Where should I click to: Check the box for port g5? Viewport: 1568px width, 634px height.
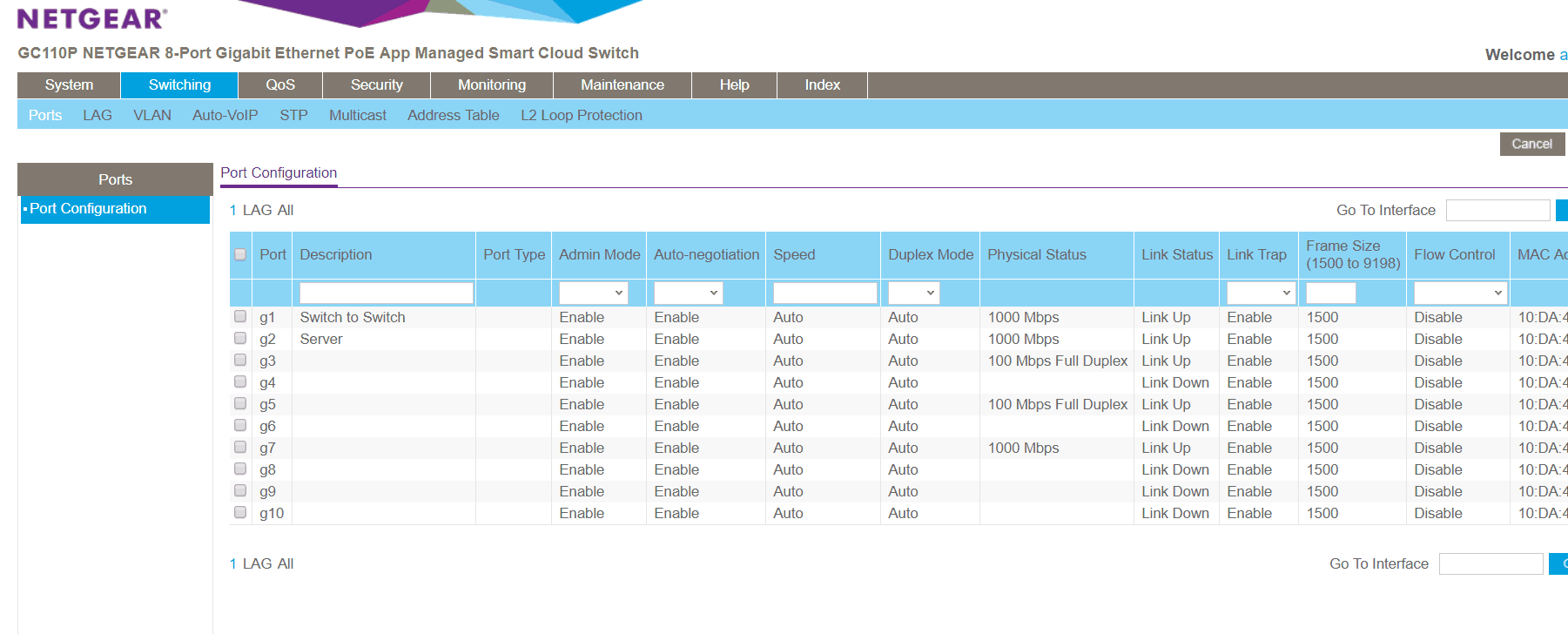click(240, 404)
